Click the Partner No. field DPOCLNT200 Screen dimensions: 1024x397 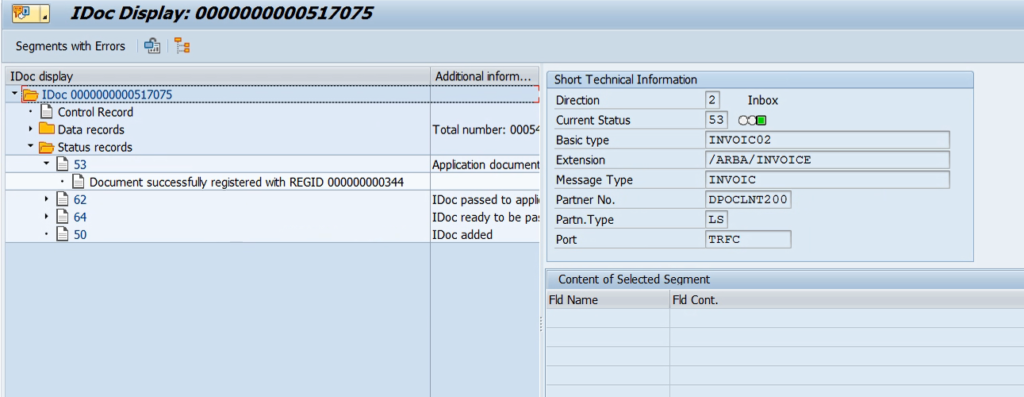tap(748, 199)
